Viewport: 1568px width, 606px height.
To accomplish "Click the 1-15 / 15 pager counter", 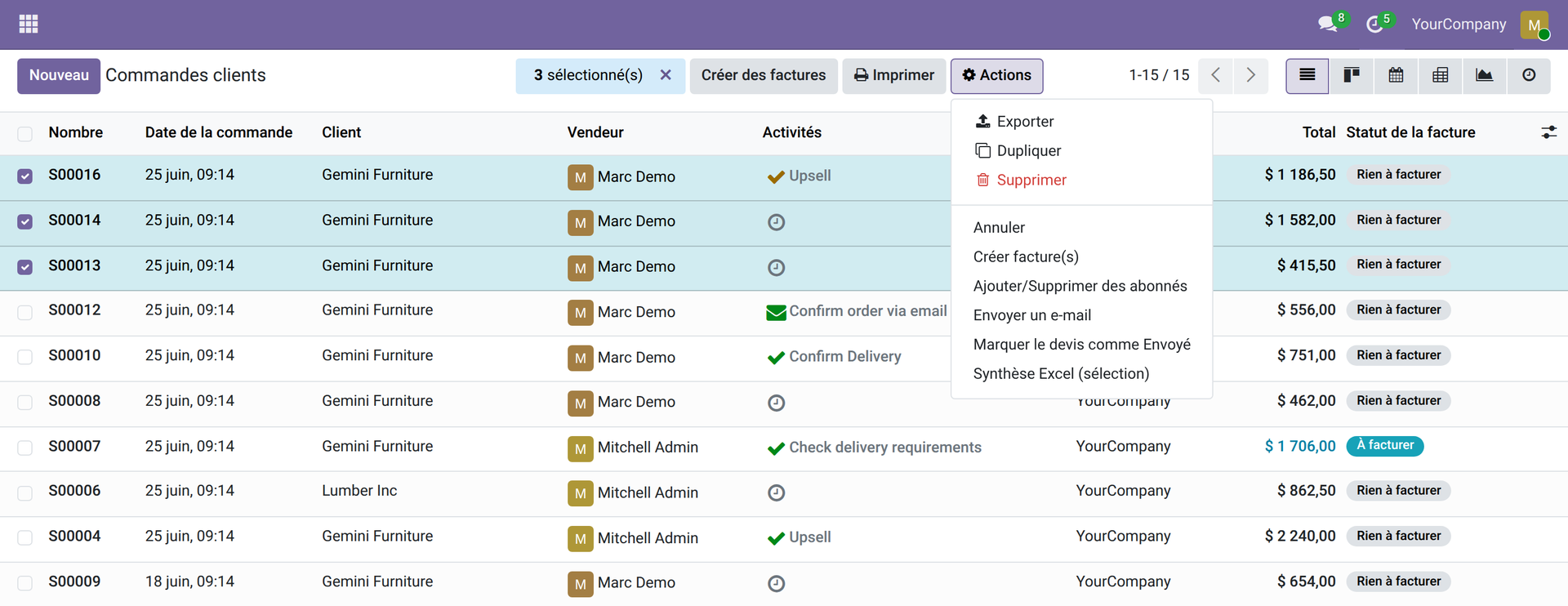I will [x=1159, y=75].
